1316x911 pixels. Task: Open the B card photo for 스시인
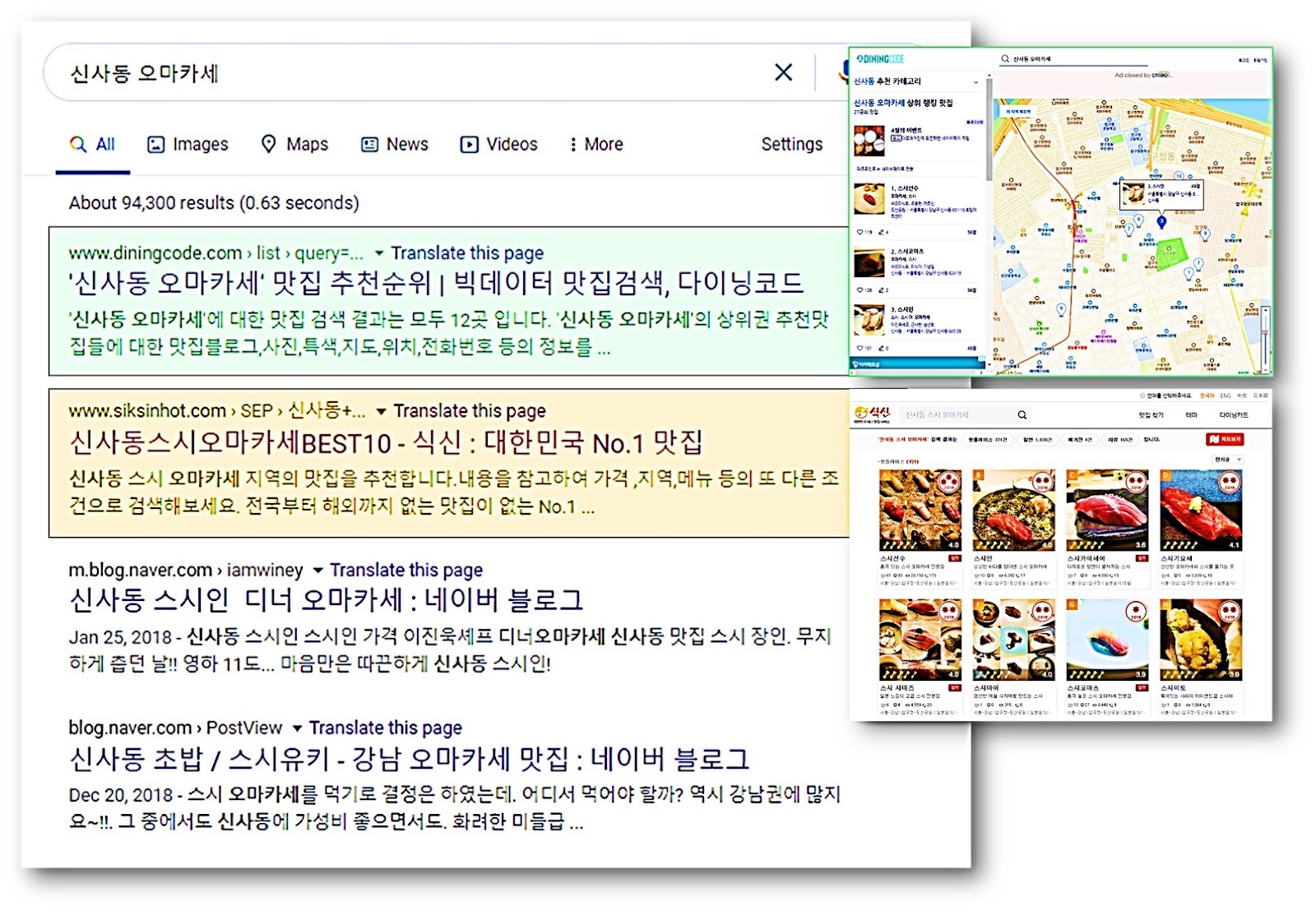(1014, 511)
